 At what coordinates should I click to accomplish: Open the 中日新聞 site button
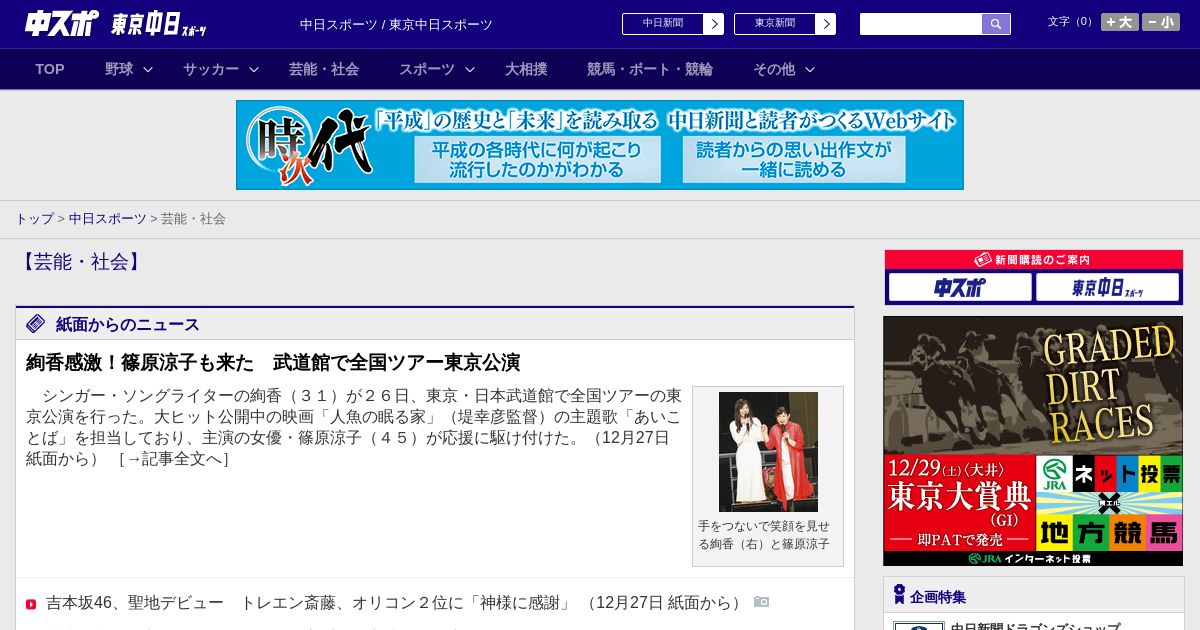pos(663,24)
